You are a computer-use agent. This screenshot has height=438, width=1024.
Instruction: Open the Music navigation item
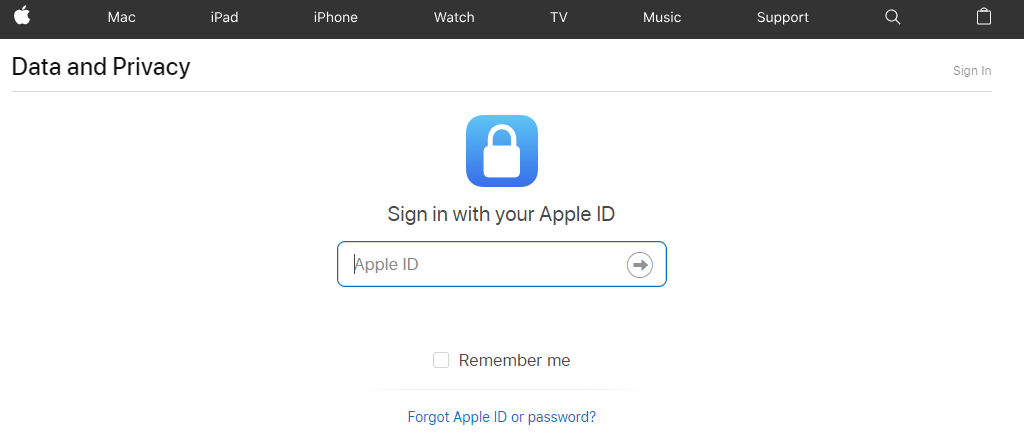pos(662,18)
